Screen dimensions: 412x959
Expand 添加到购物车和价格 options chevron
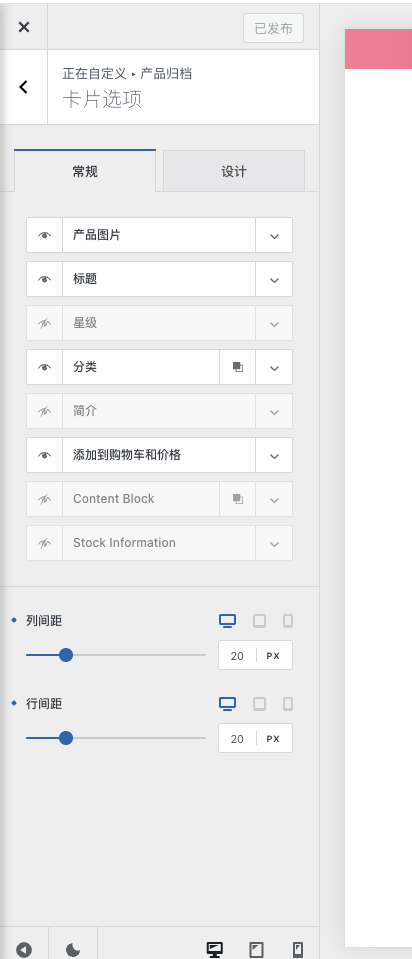click(274, 456)
